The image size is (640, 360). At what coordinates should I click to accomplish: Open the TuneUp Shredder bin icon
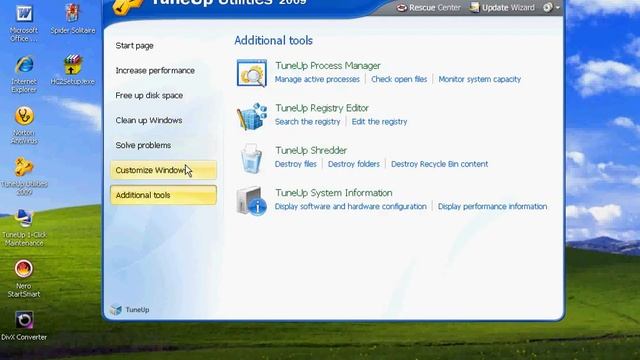[251, 158]
